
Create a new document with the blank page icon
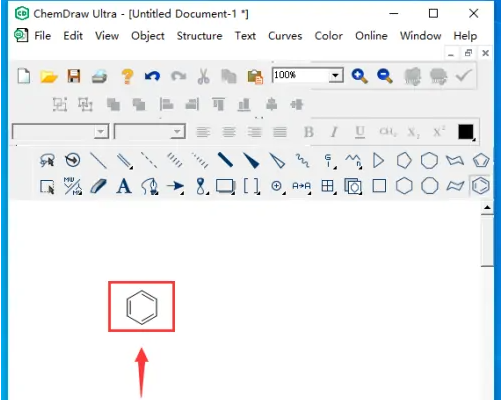tap(24, 76)
